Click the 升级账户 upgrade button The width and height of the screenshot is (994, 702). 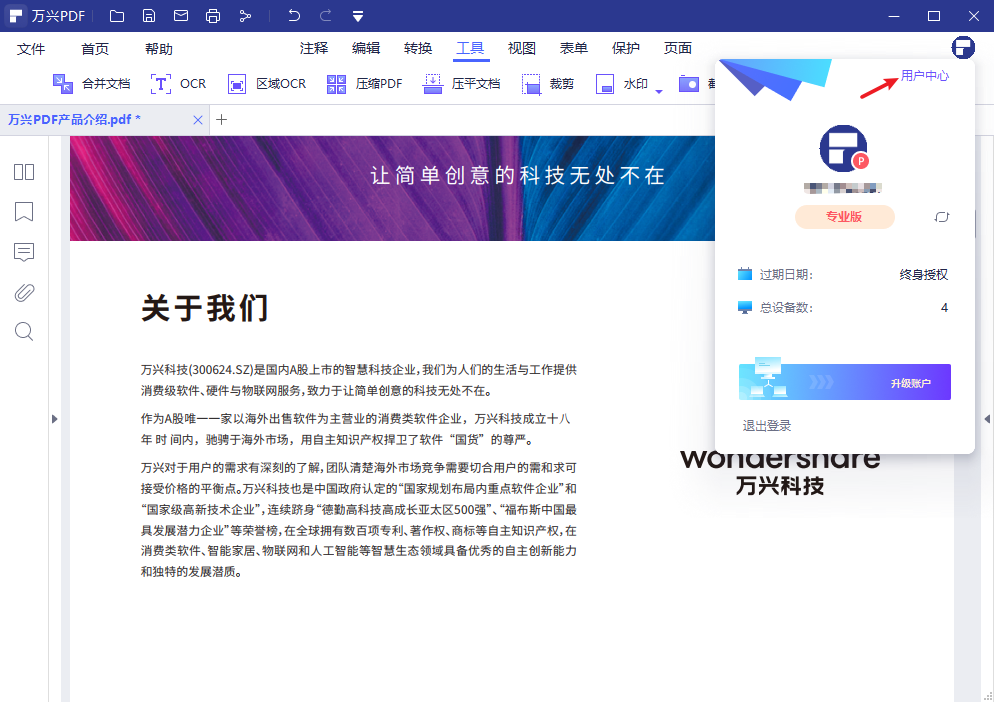click(911, 381)
